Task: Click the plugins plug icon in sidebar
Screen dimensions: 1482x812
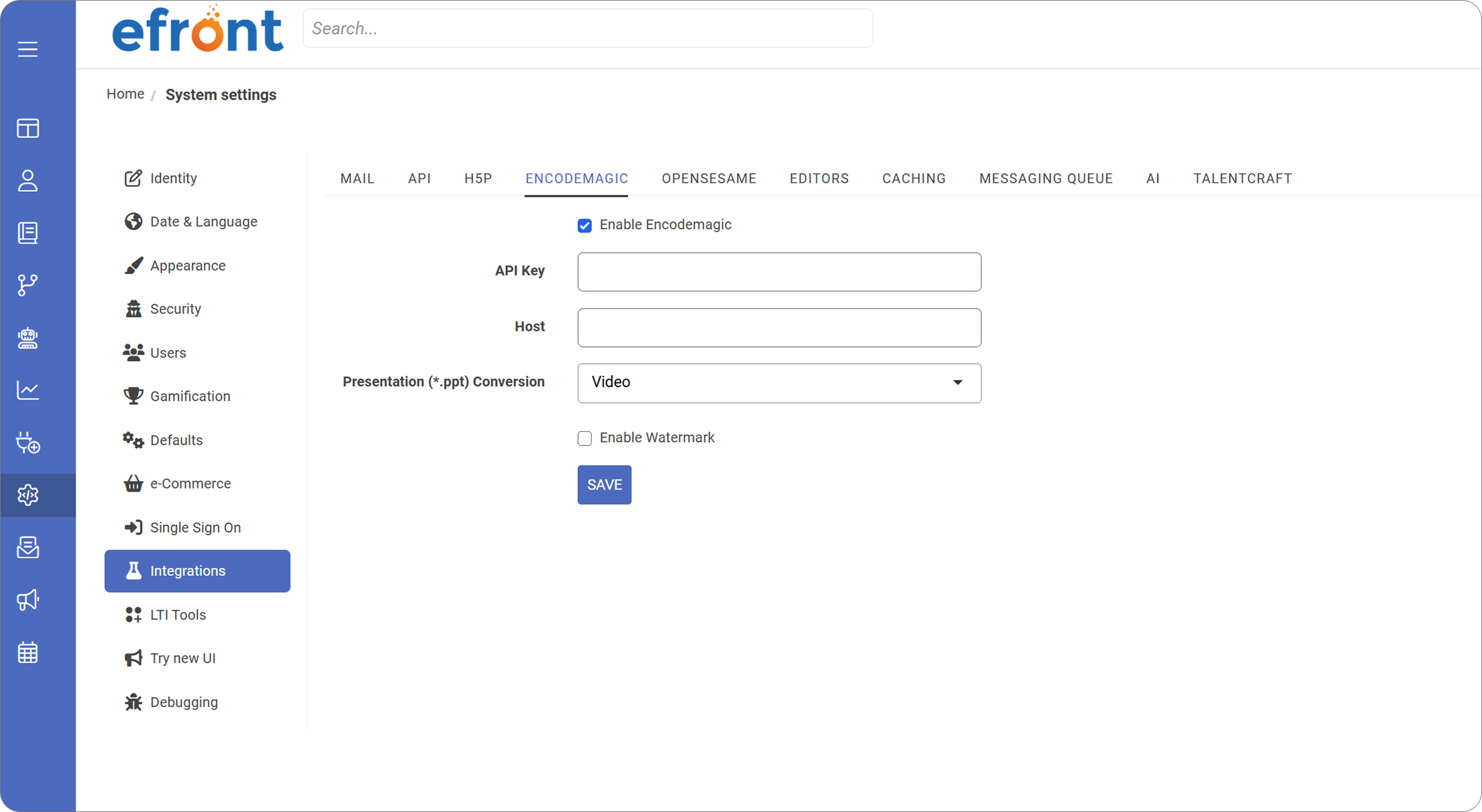Action: (x=28, y=443)
